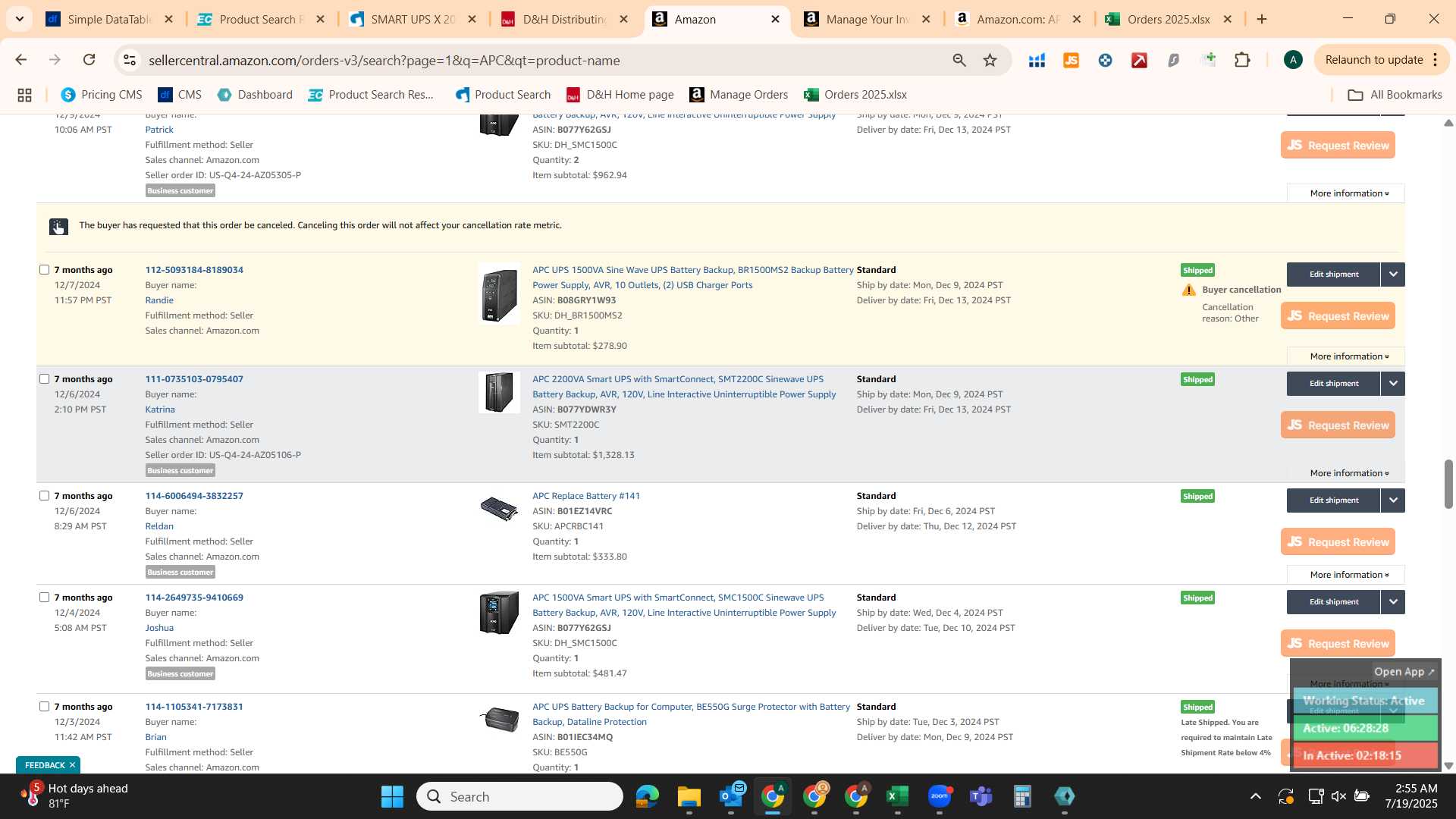Click the round blue extension icon

click(1105, 60)
